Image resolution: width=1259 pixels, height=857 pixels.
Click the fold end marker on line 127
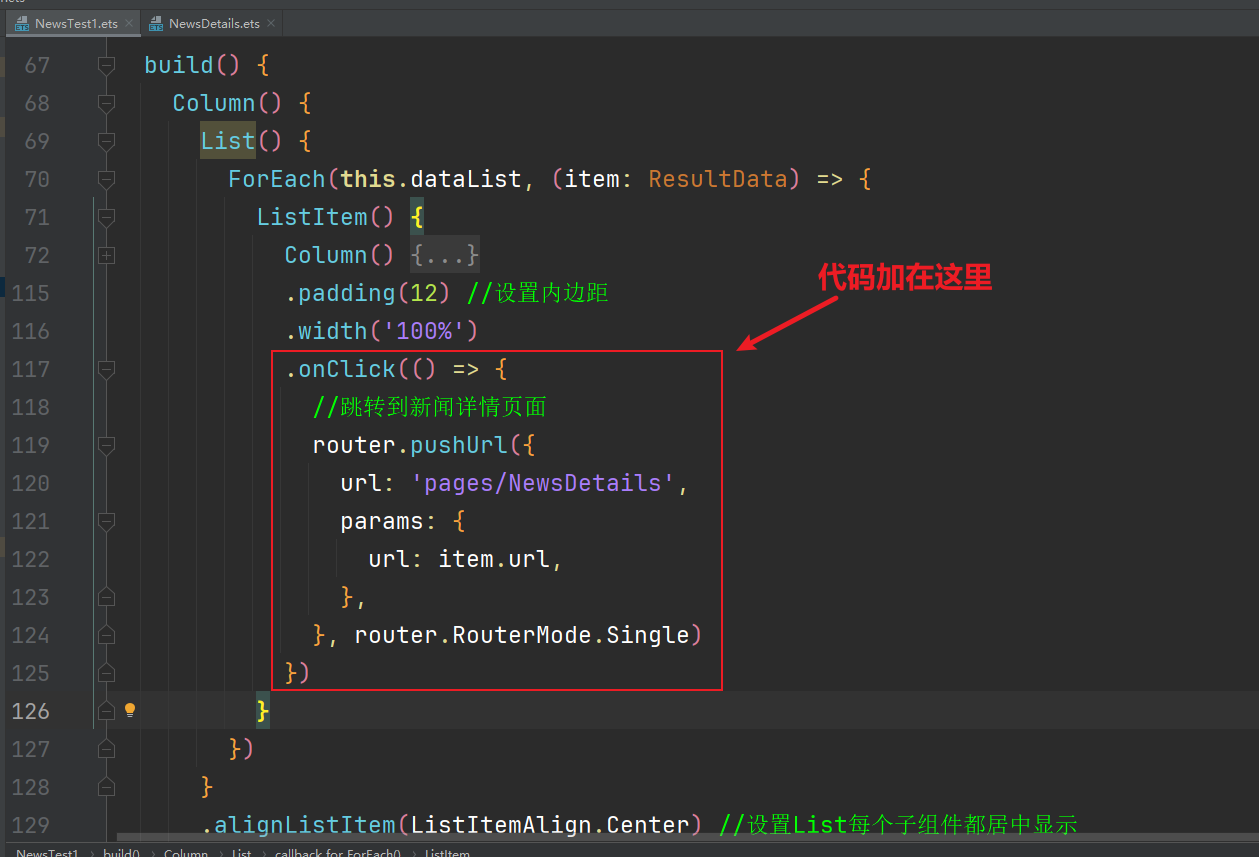[106, 749]
